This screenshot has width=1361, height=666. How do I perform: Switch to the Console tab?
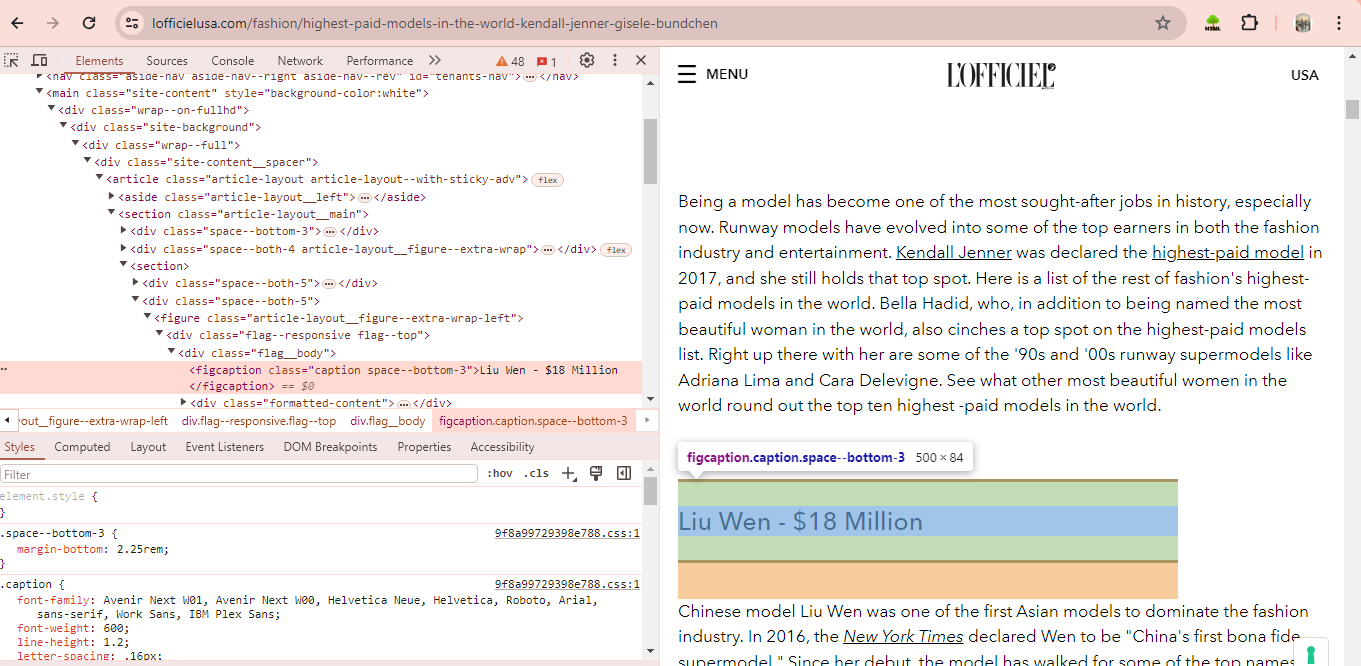click(x=232, y=61)
